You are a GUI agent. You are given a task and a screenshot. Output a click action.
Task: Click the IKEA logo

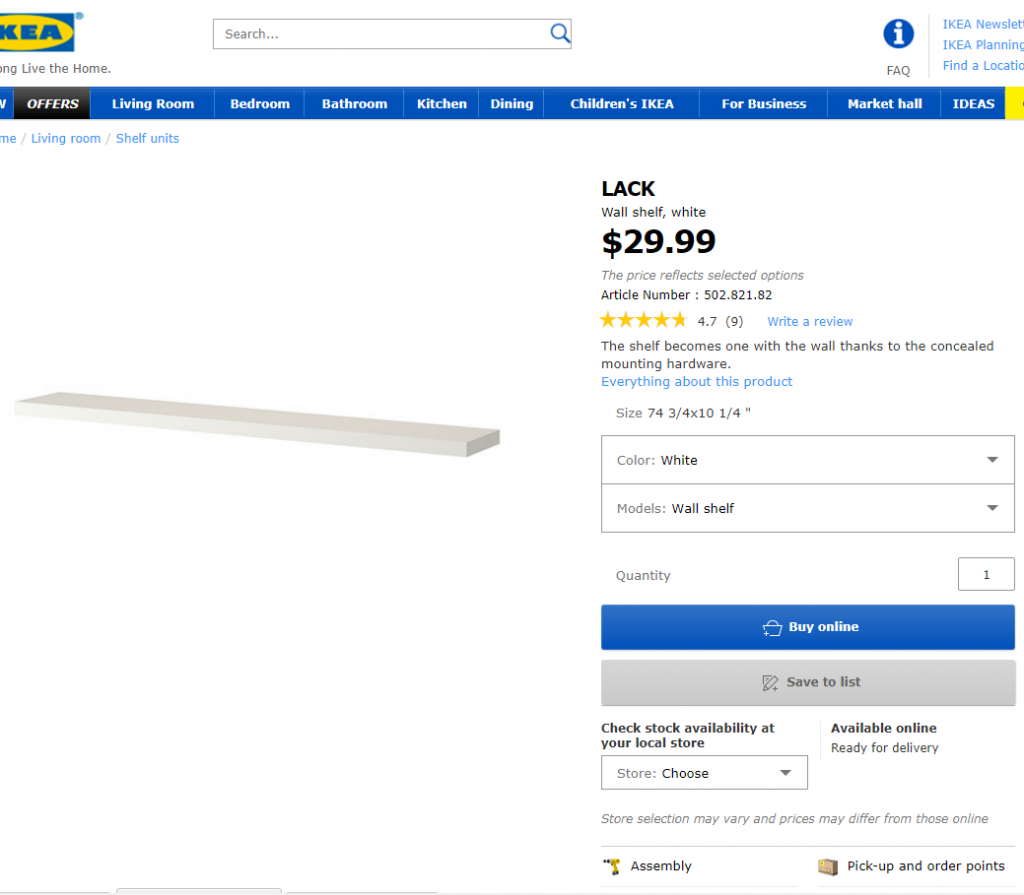coord(40,33)
